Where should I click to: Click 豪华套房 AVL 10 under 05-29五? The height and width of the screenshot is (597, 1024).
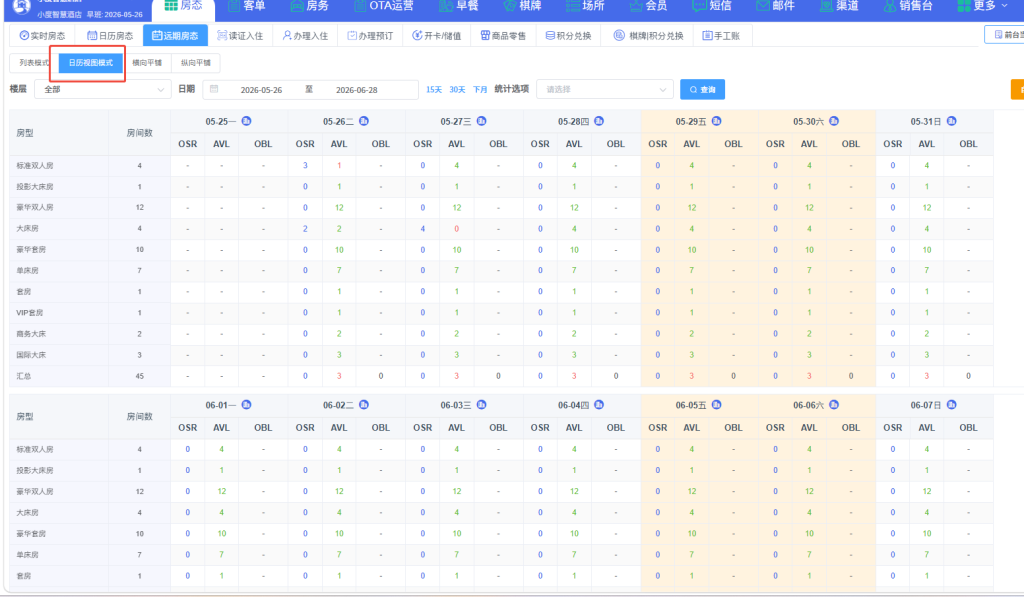point(692,250)
